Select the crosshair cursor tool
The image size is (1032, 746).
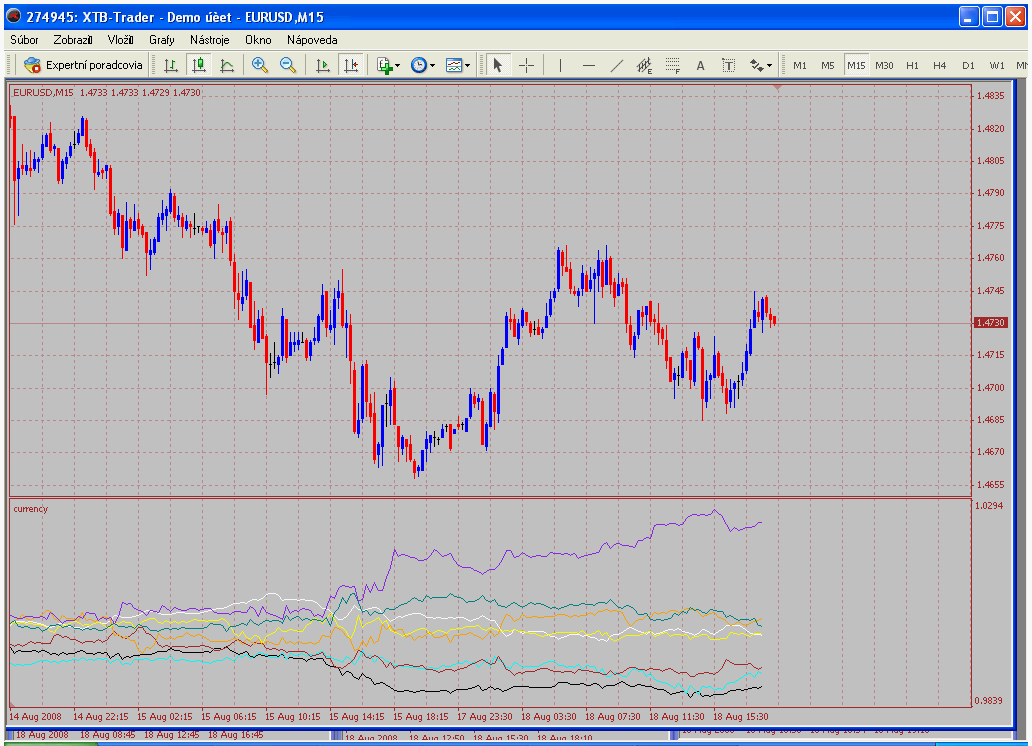coord(526,65)
